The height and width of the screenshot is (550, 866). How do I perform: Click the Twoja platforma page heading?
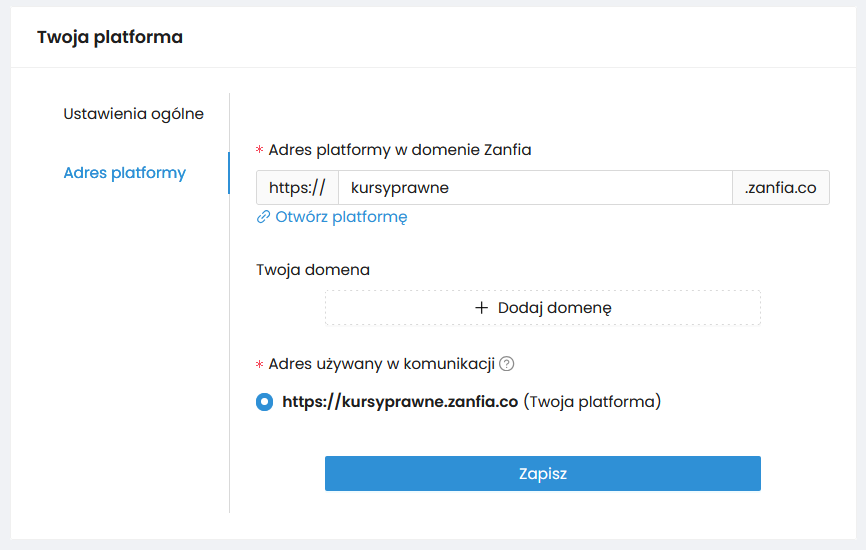coord(110,38)
